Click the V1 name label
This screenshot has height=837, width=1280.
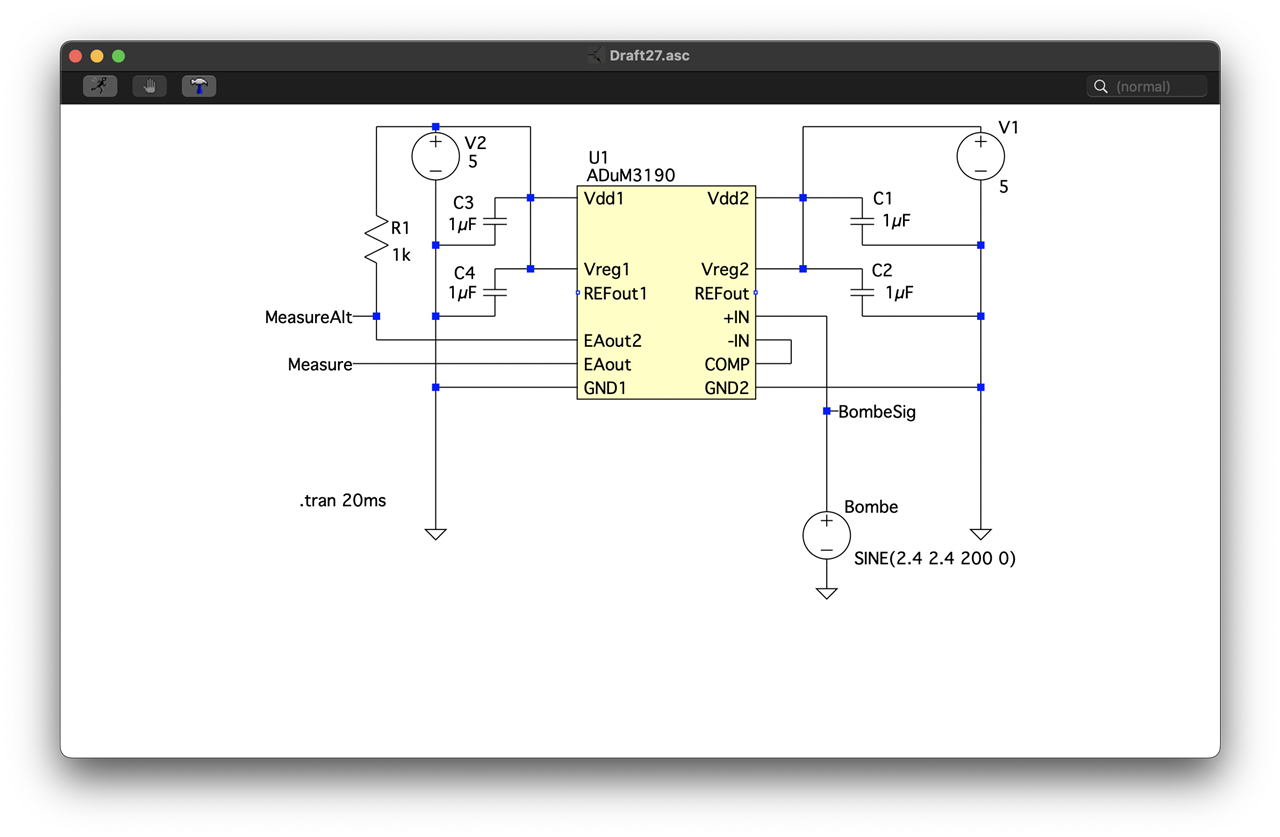[x=1009, y=128]
